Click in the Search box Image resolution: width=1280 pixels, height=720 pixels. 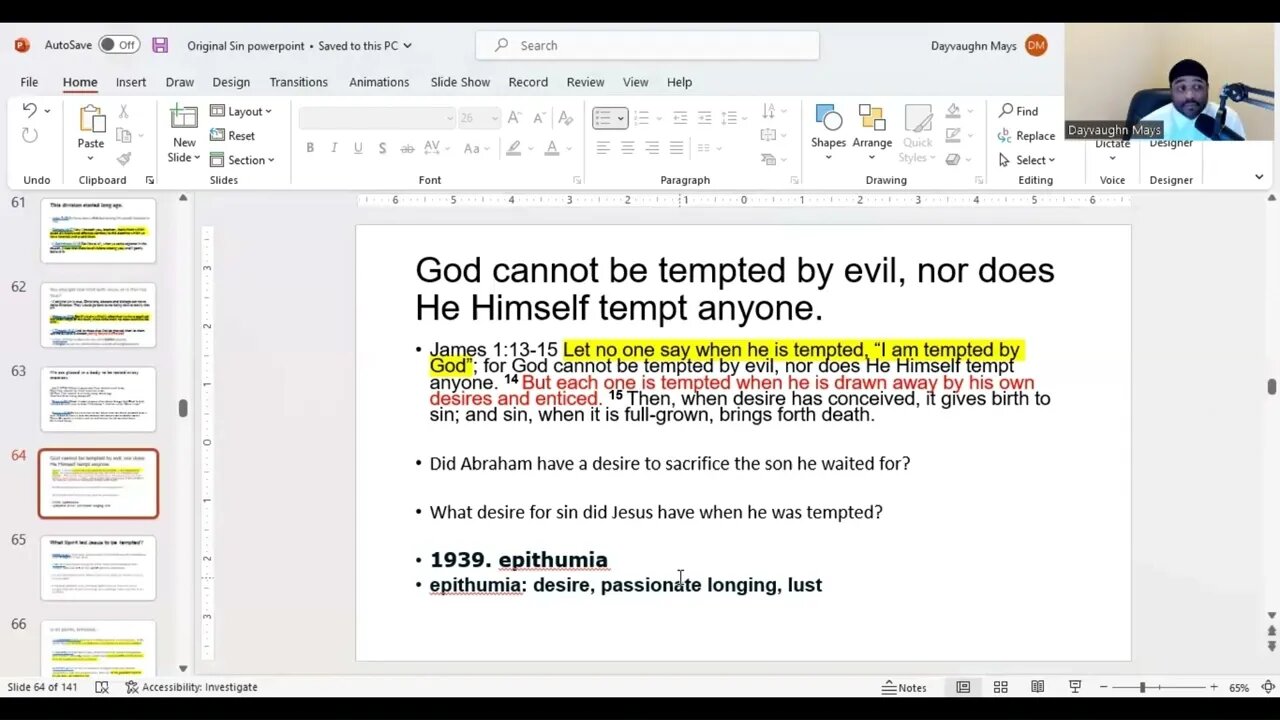647,45
